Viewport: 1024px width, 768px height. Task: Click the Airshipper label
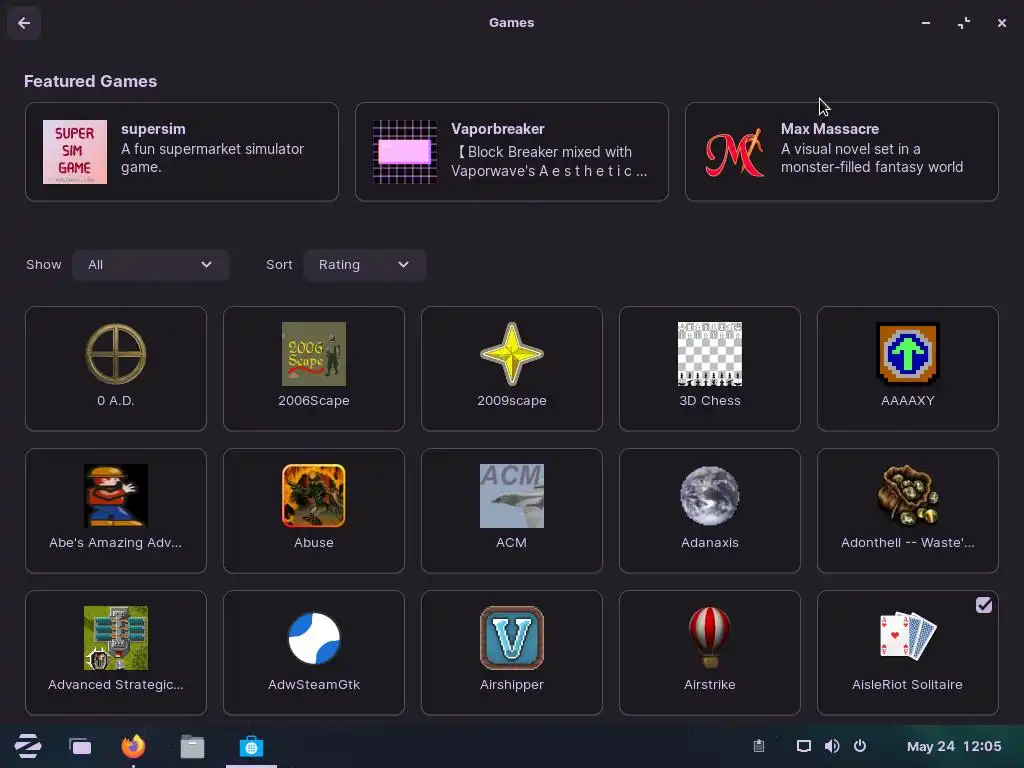tap(511, 684)
